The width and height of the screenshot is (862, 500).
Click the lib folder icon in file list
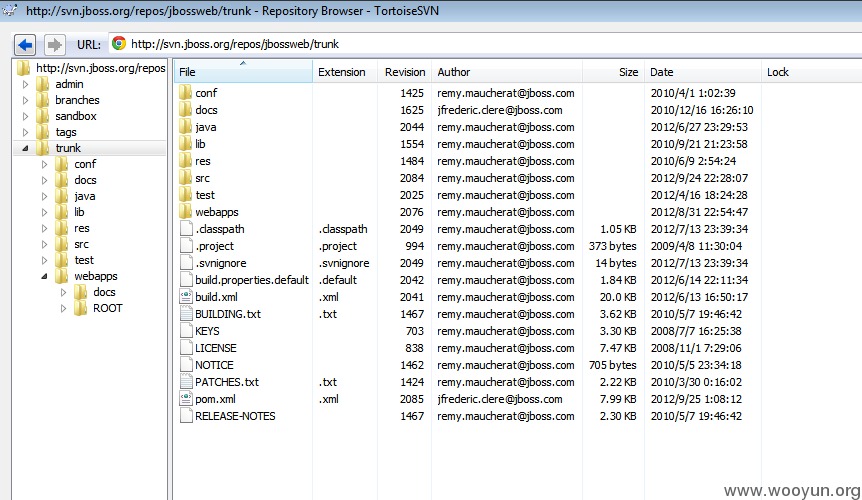pos(186,143)
